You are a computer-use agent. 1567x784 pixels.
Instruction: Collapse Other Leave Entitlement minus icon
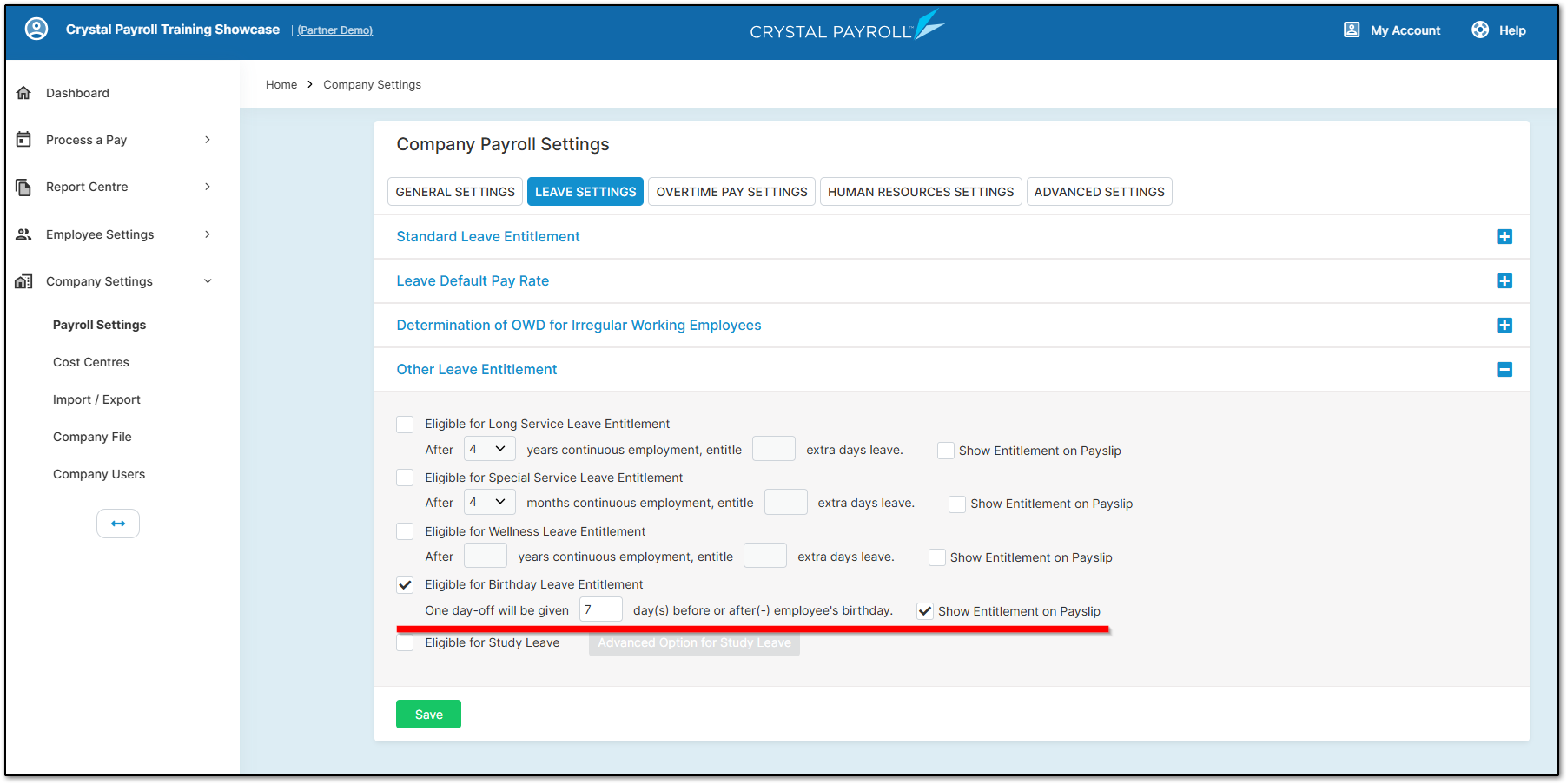(1504, 370)
